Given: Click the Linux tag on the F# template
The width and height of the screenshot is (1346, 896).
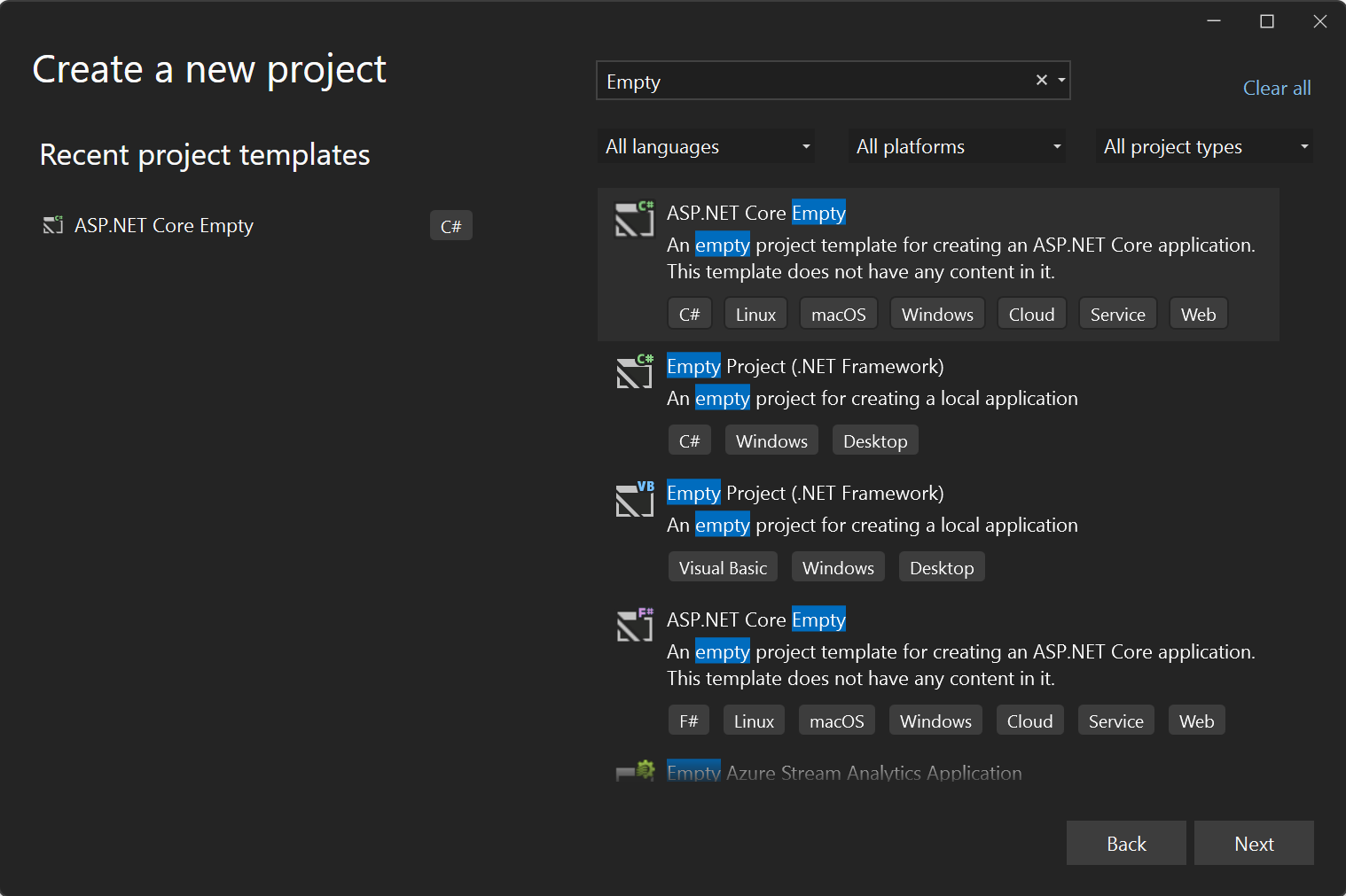Looking at the screenshot, I should 754,721.
